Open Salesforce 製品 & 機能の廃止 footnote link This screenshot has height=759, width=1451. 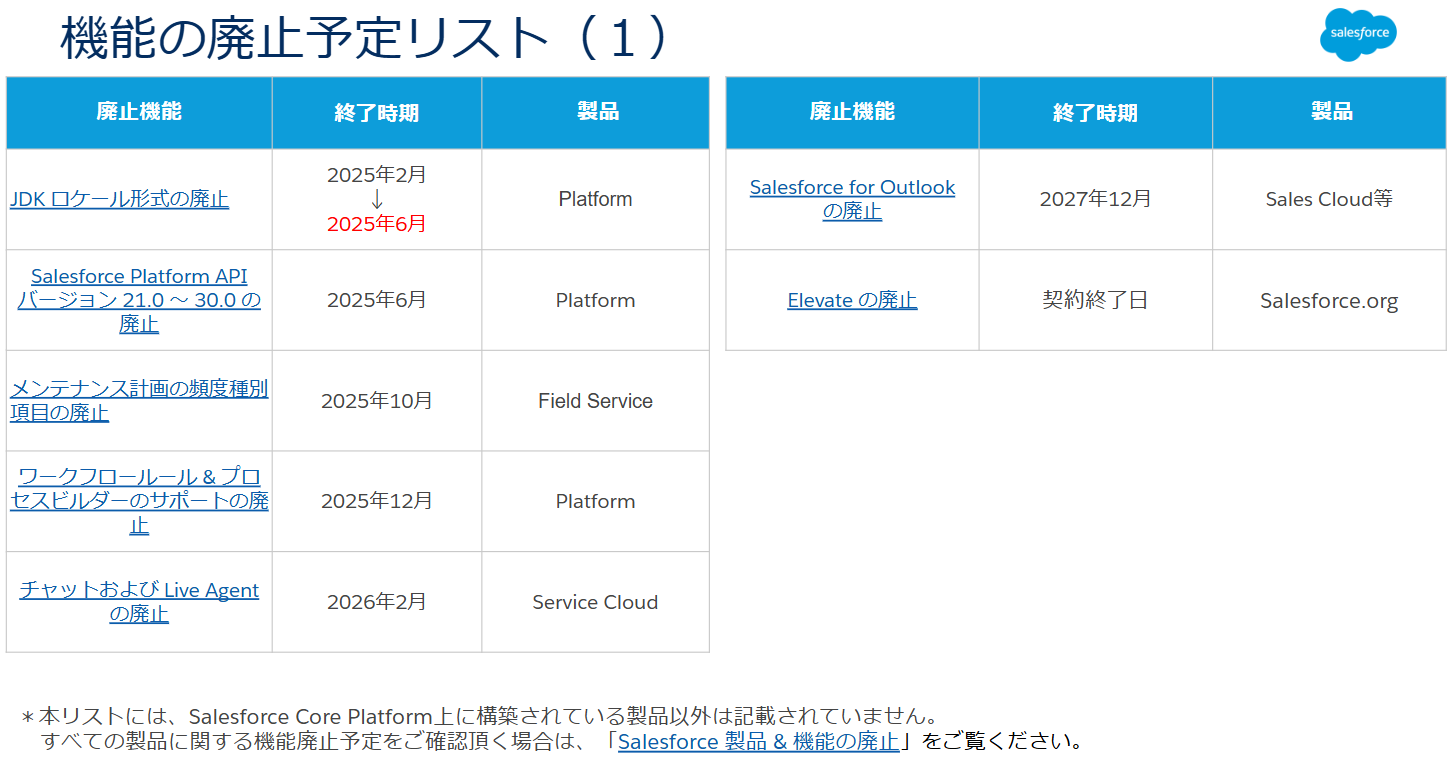[758, 741]
